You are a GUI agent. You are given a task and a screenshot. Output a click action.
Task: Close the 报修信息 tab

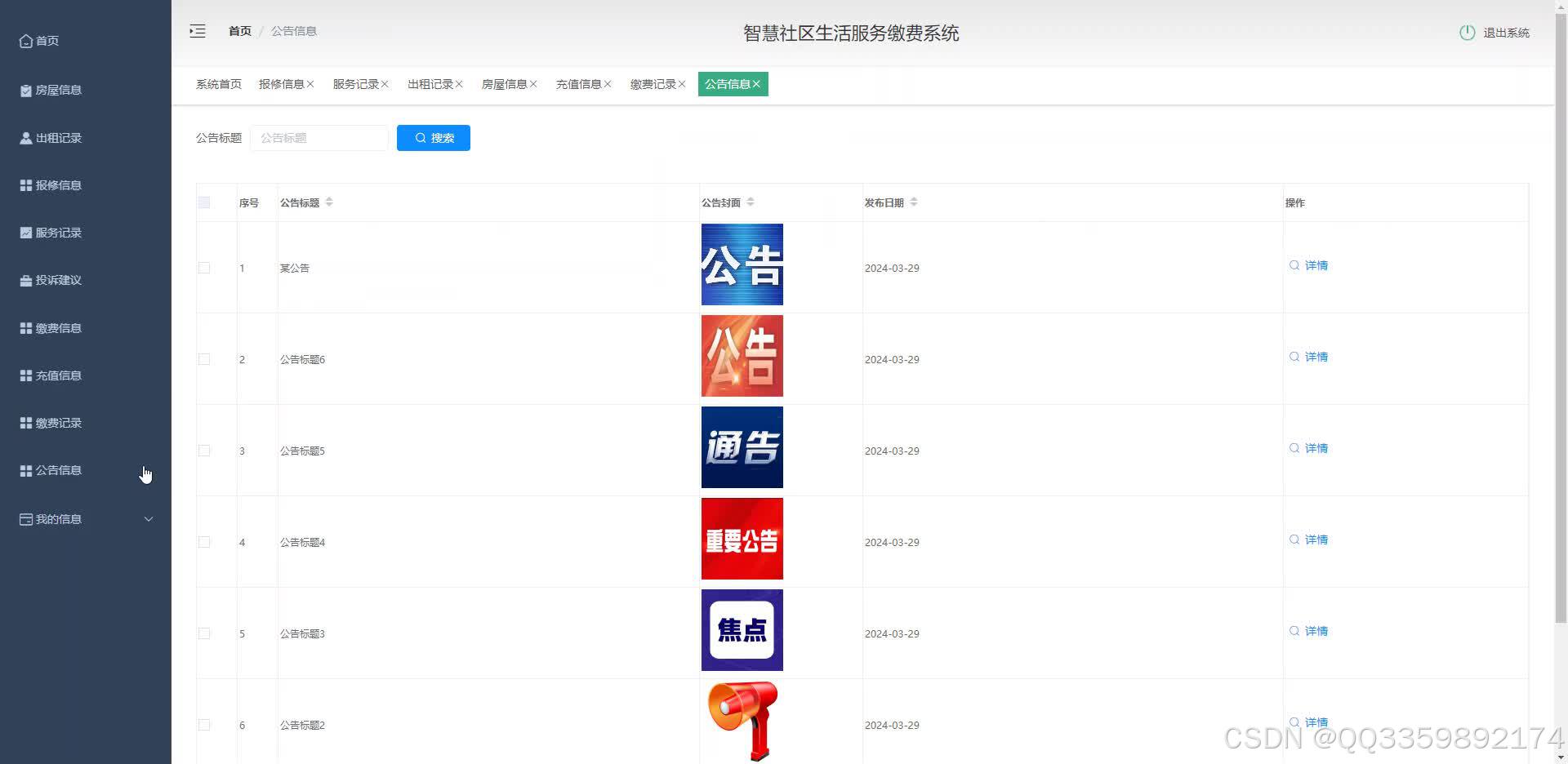click(x=310, y=84)
